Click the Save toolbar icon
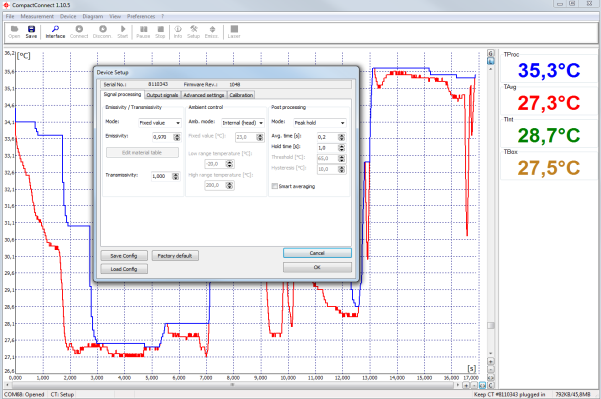 point(31,29)
